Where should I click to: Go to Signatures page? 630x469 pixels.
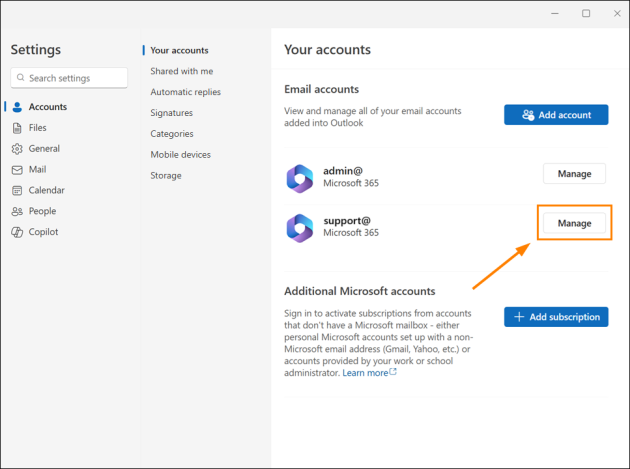coord(172,113)
